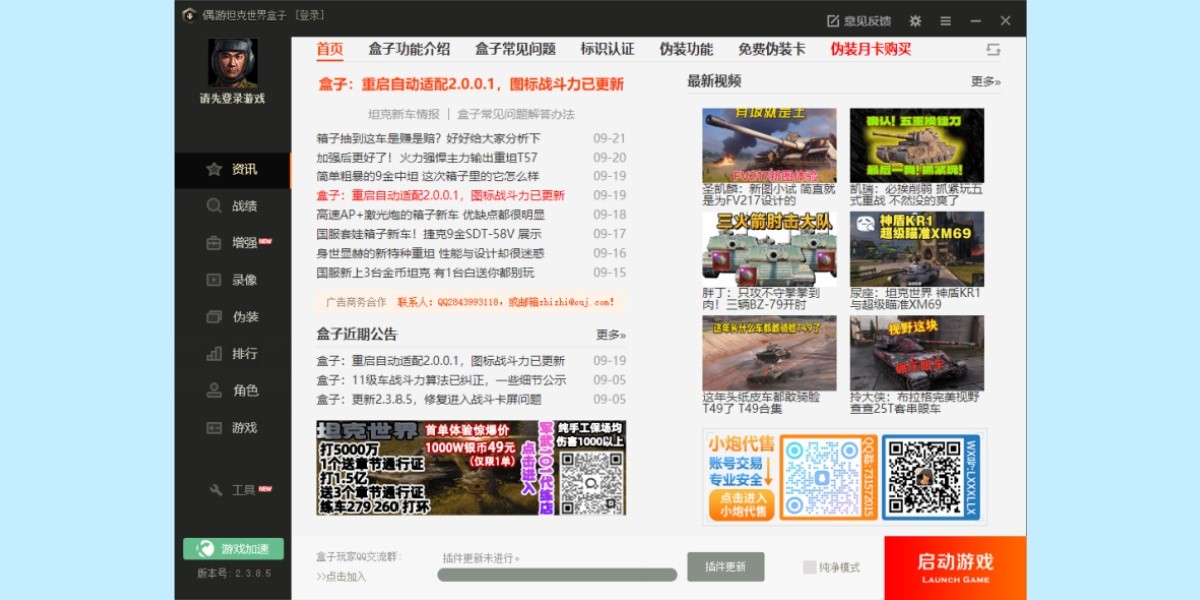Click the app logo in title bar

(189, 15)
